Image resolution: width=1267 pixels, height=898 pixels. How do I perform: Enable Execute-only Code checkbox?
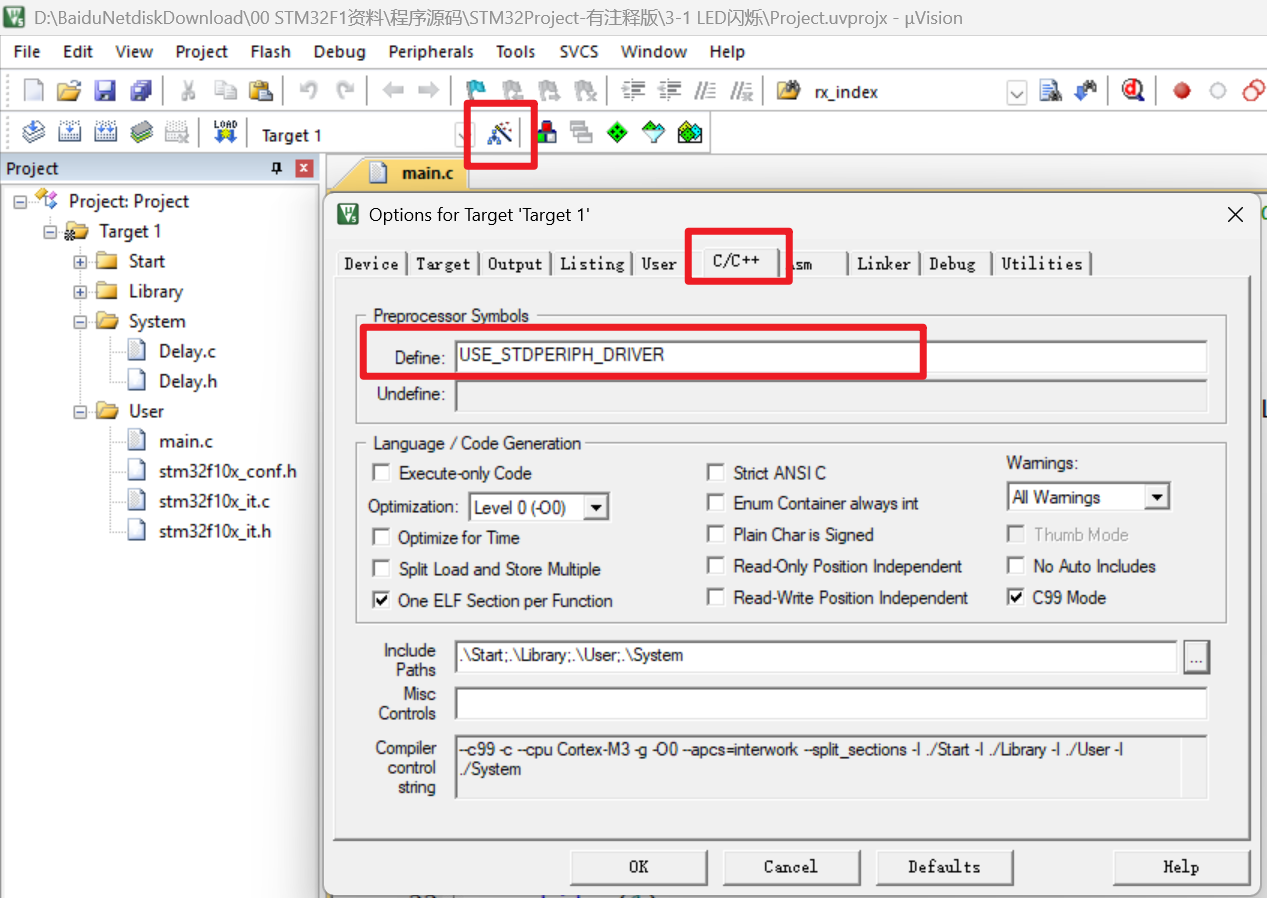click(x=381, y=473)
